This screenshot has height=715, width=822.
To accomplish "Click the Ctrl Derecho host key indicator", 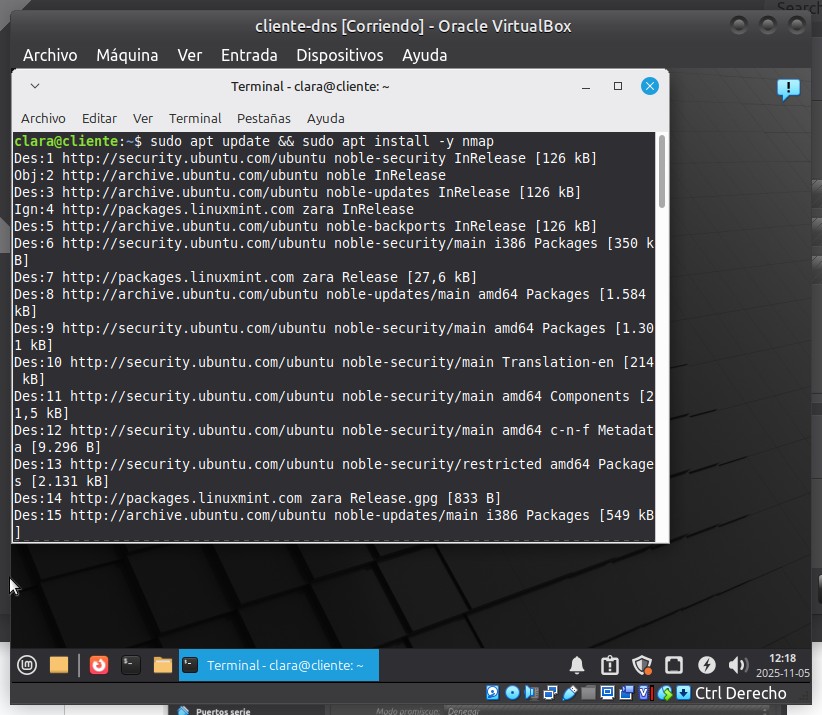I will click(x=740, y=693).
